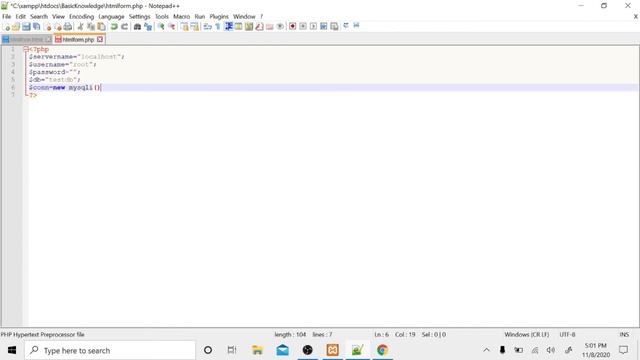This screenshot has height=360, width=640.
Task: Open the Search menu
Action: 39,16
